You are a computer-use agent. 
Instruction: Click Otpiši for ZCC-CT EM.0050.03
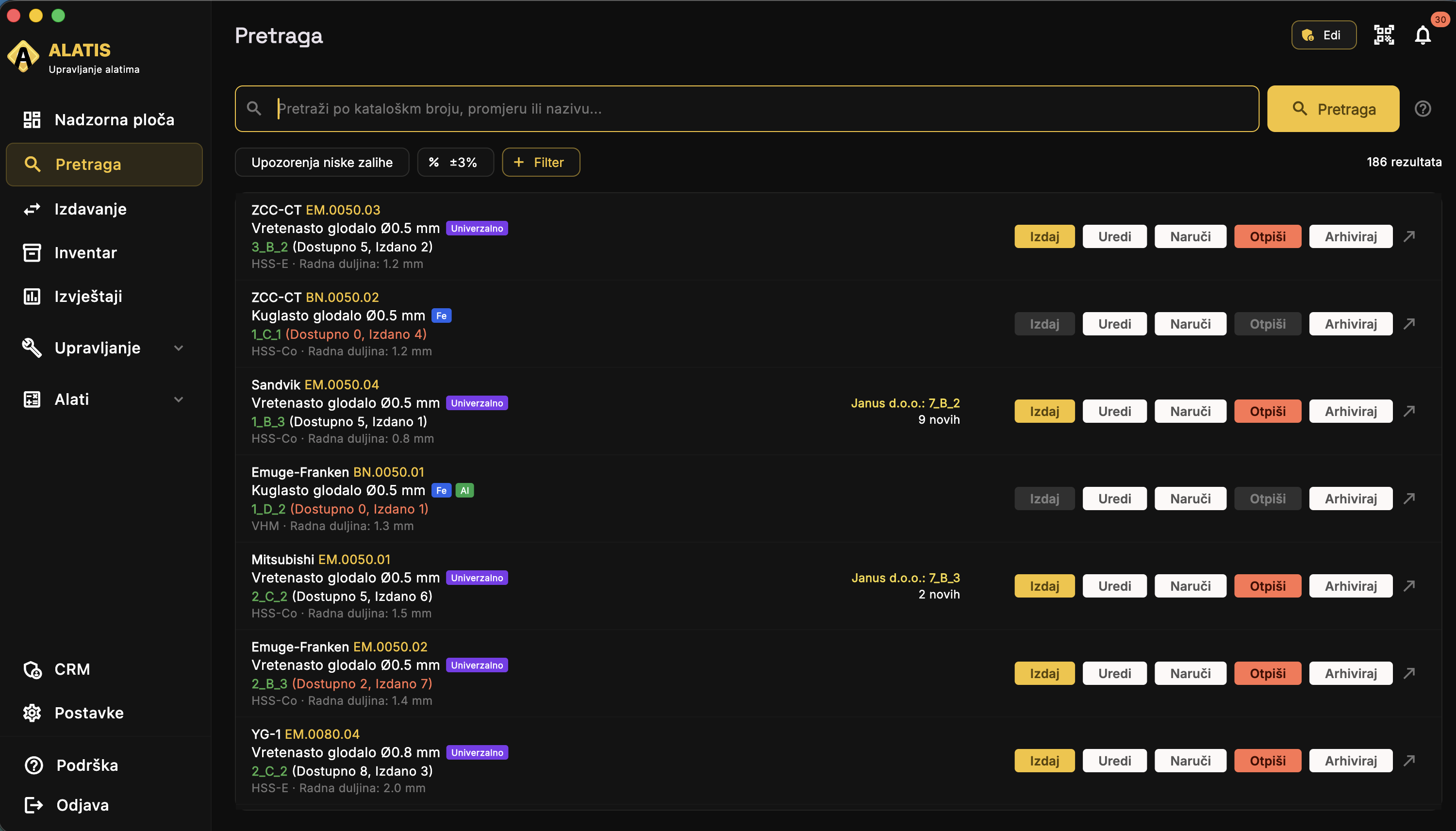(1267, 236)
